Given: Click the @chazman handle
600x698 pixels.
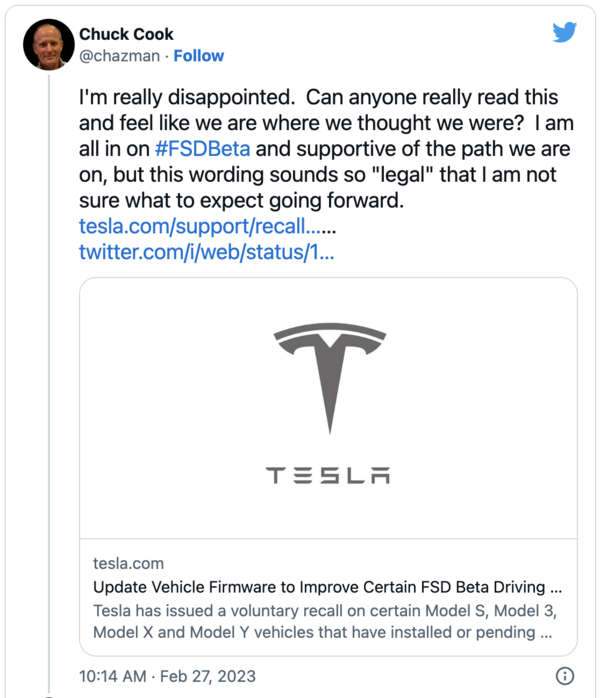Looking at the screenshot, I should (x=119, y=56).
